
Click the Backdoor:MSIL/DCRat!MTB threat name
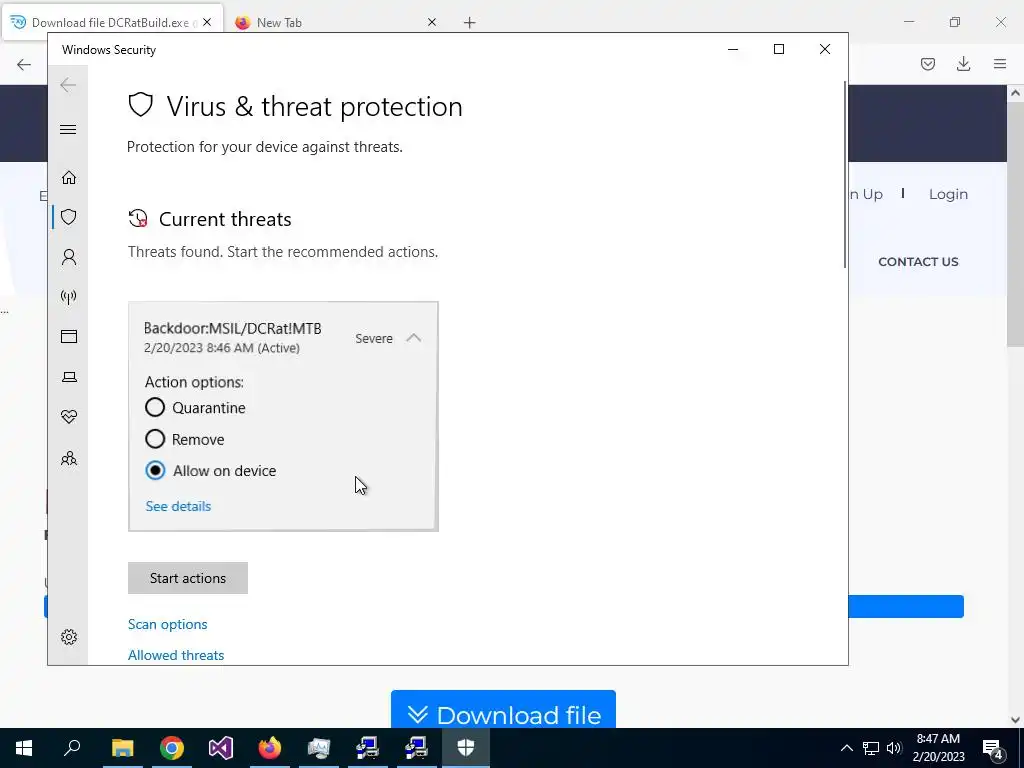(232, 328)
